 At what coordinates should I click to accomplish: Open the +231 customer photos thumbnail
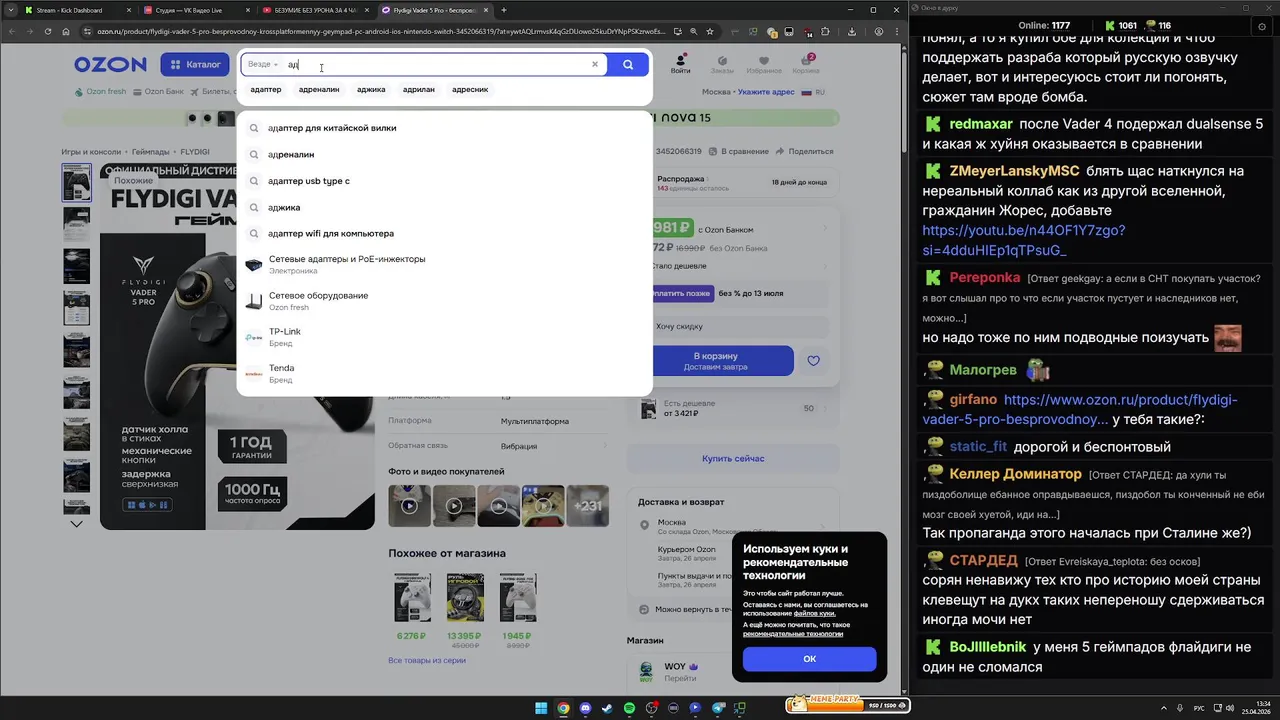point(588,506)
